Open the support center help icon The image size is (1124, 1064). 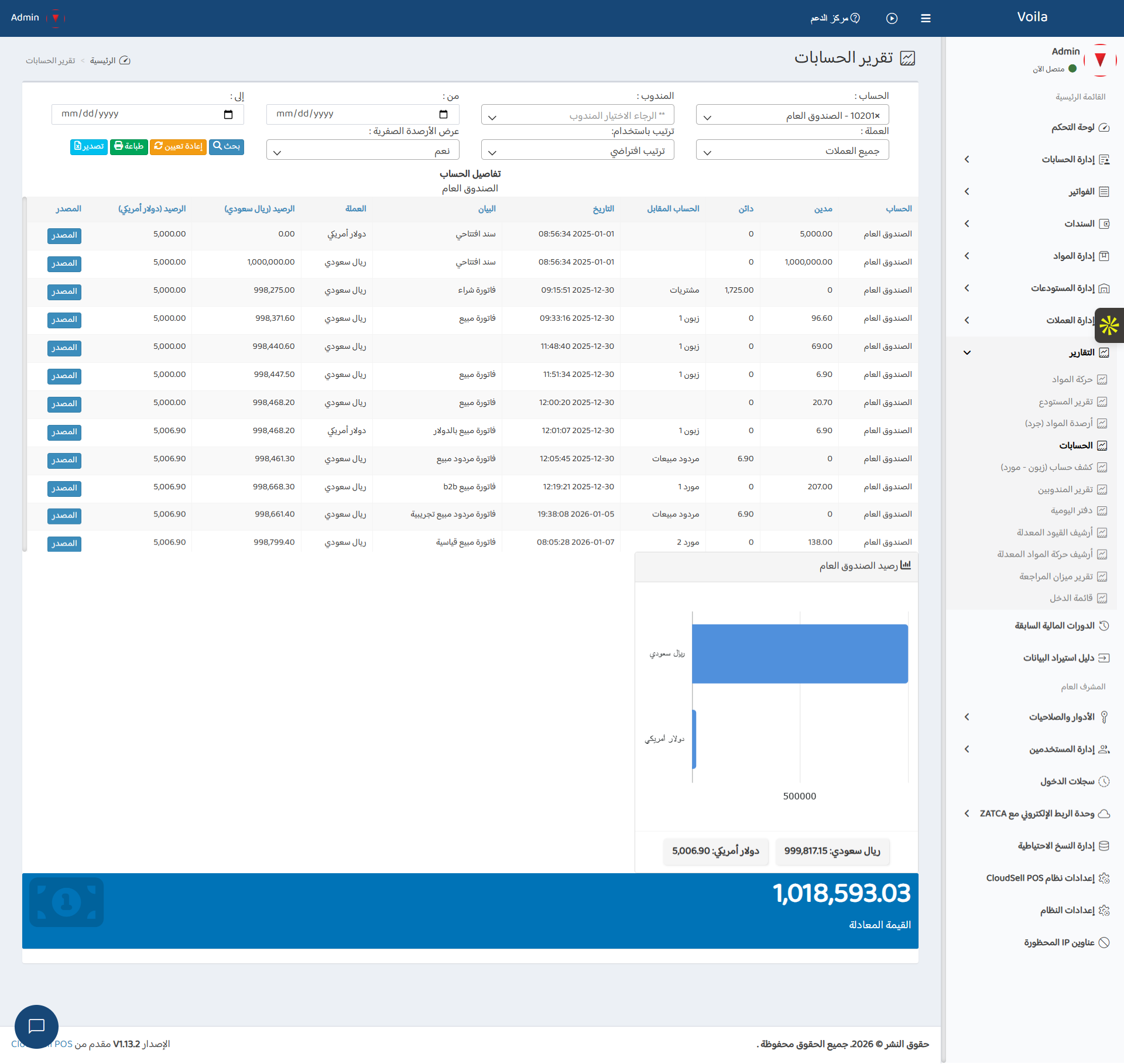(855, 18)
